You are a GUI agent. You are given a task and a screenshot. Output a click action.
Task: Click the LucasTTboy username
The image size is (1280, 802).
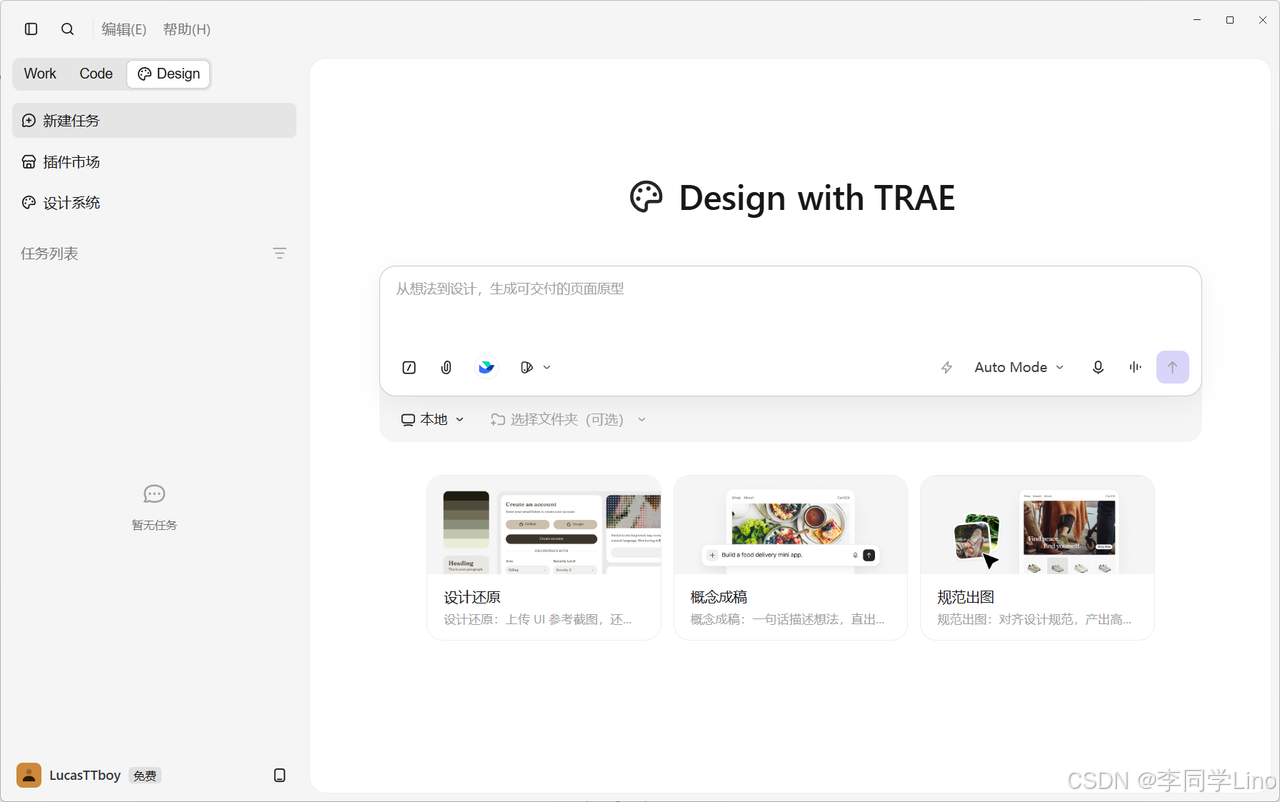coord(85,775)
